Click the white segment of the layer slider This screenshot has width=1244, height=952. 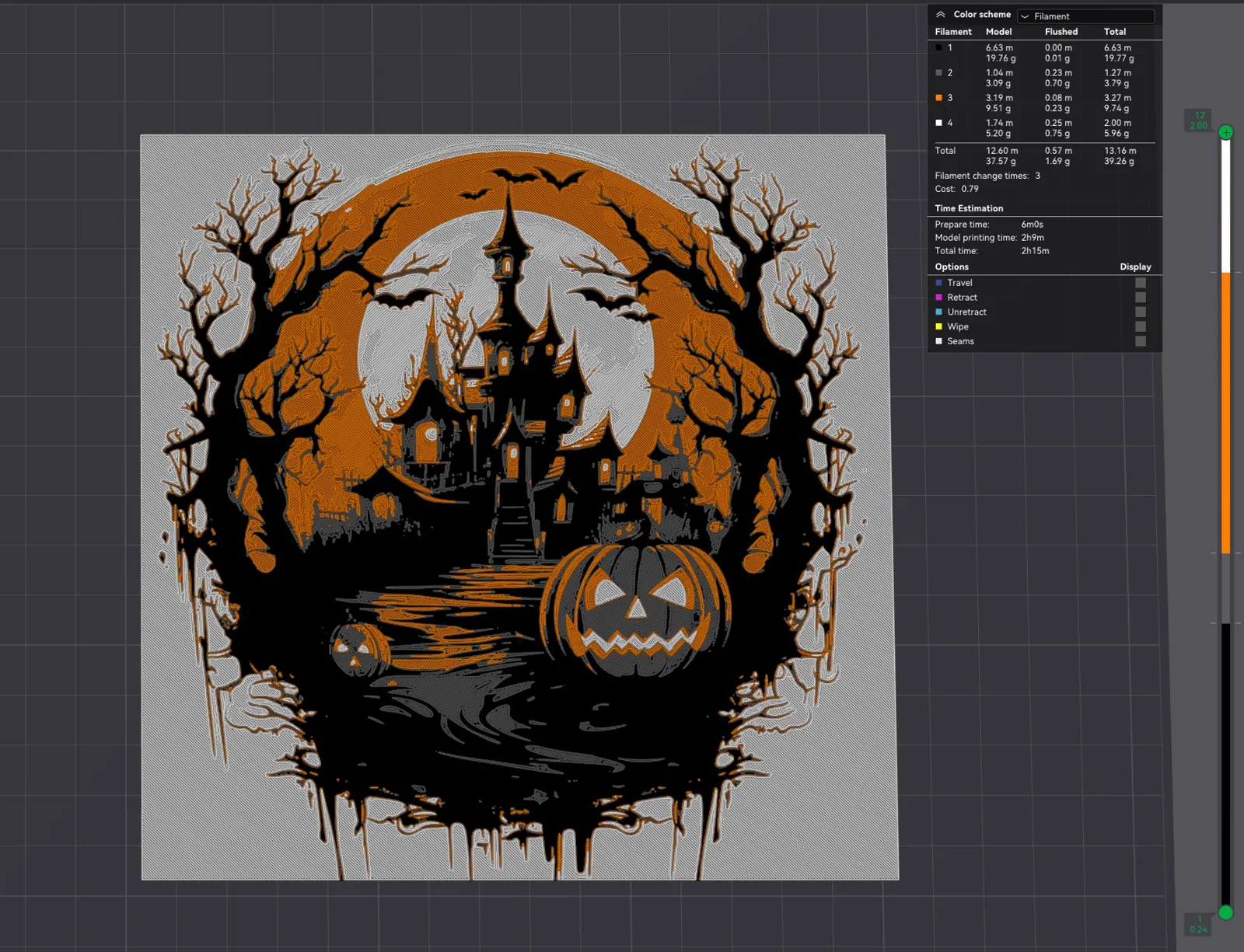click(x=1226, y=206)
